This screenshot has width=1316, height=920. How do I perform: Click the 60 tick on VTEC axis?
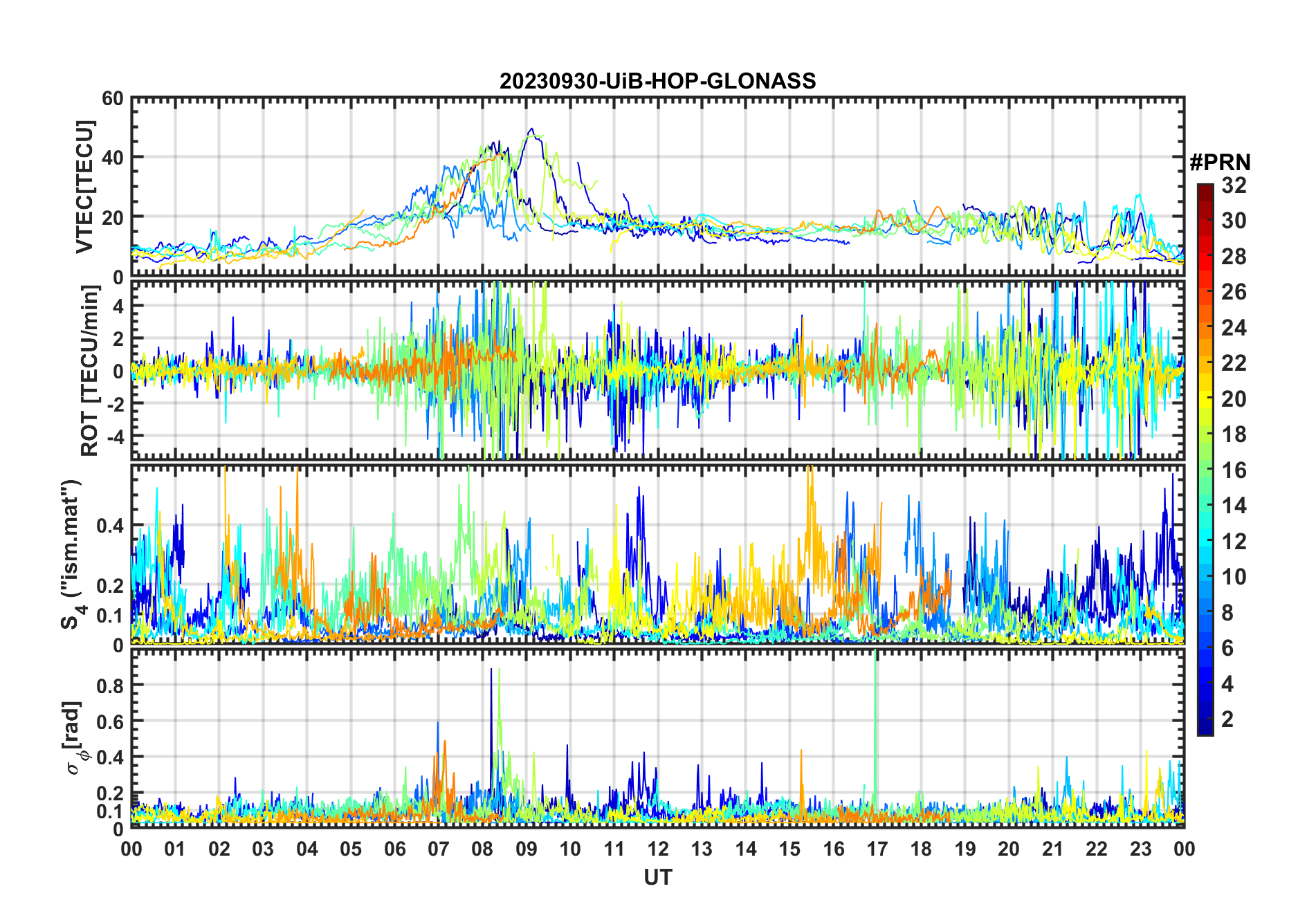point(112,99)
